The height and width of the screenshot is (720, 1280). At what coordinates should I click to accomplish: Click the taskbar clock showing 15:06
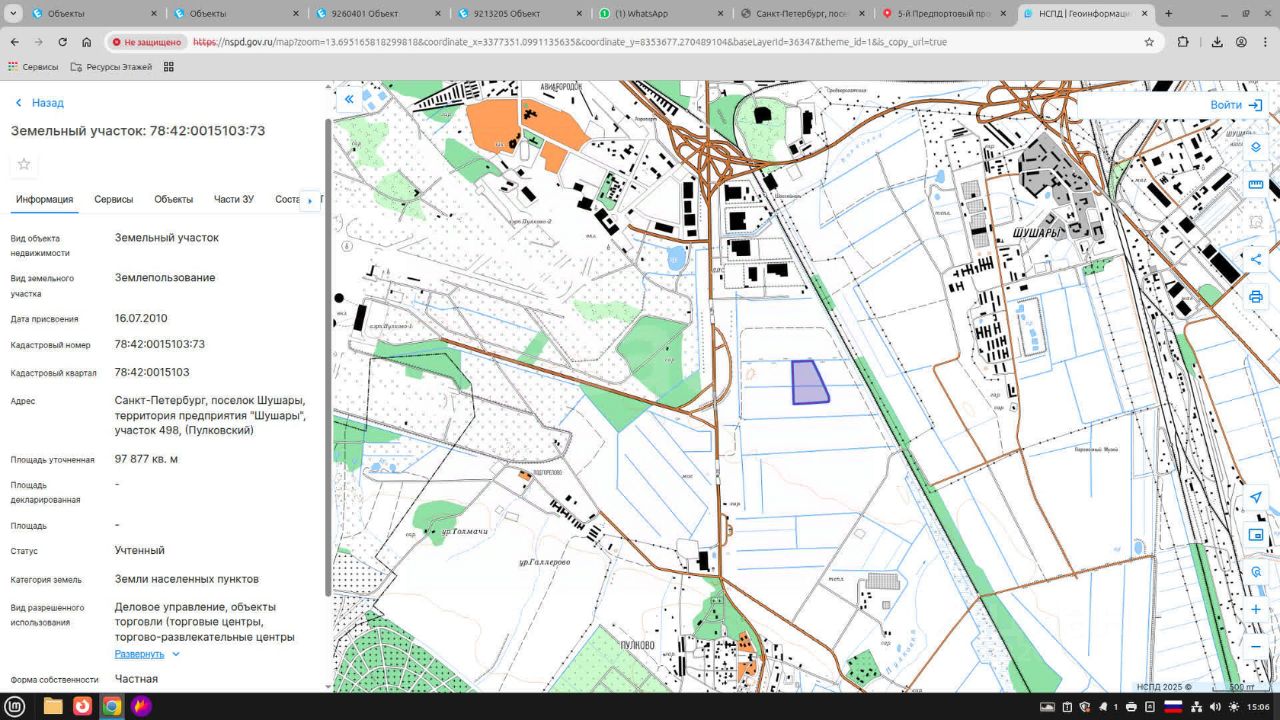(x=1259, y=707)
